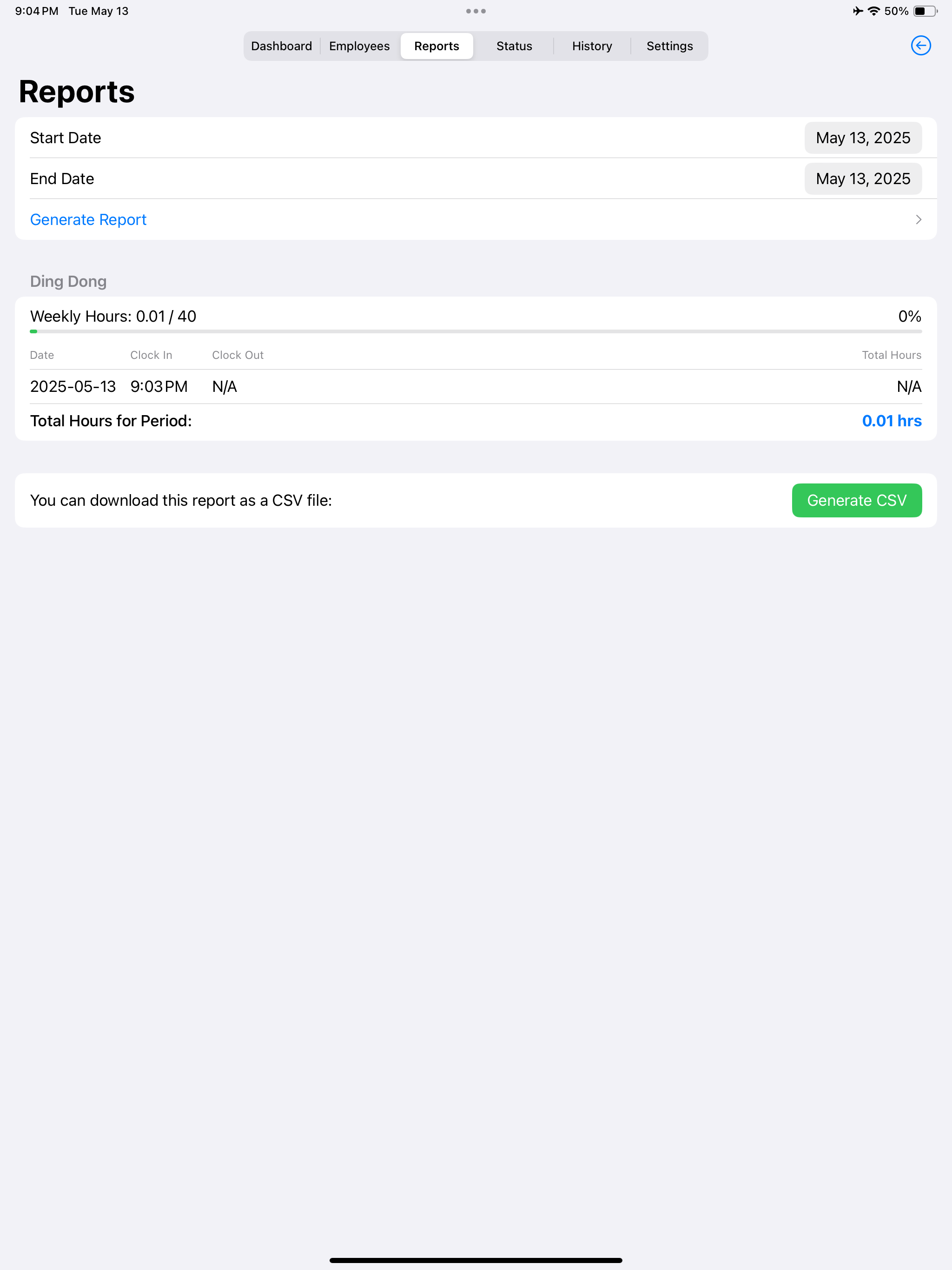The image size is (952, 1270).
Task: Select the currently active Reports tab
Action: (436, 46)
